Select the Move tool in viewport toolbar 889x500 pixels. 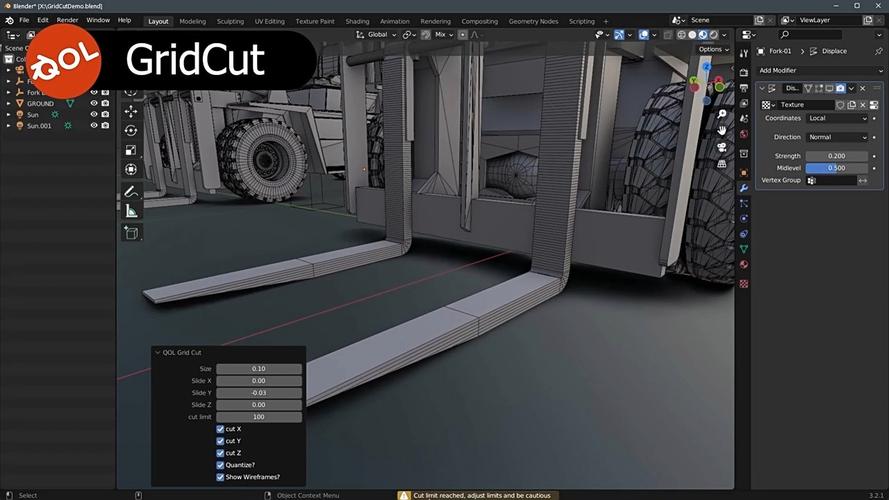131,111
